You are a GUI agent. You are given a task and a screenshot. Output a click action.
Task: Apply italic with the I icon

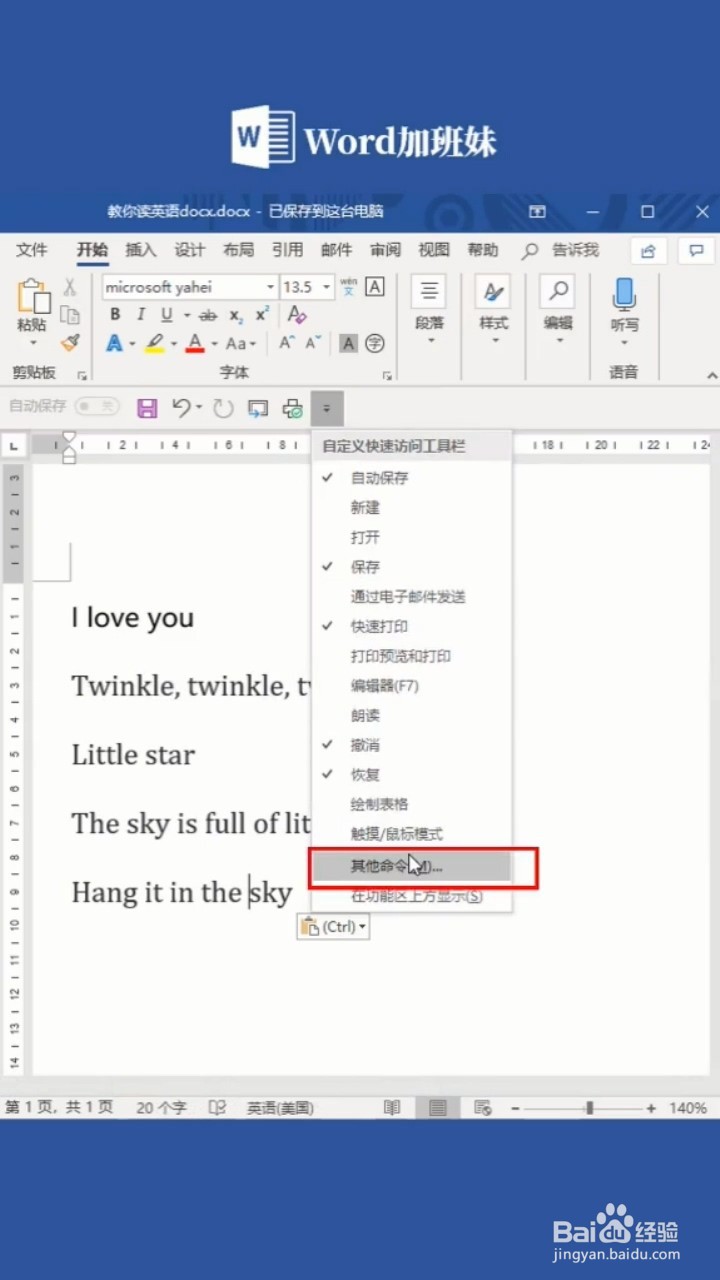point(141,315)
